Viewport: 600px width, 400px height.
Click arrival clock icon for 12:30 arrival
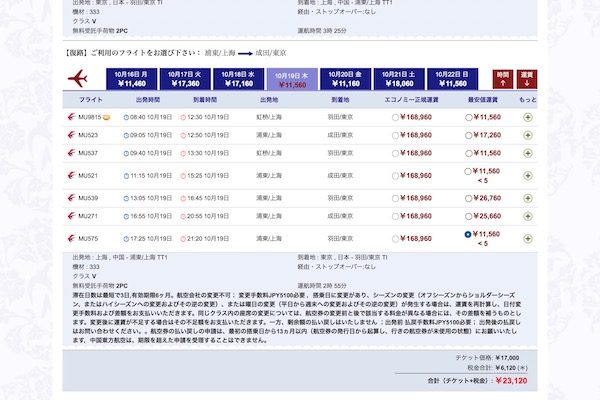183,118
